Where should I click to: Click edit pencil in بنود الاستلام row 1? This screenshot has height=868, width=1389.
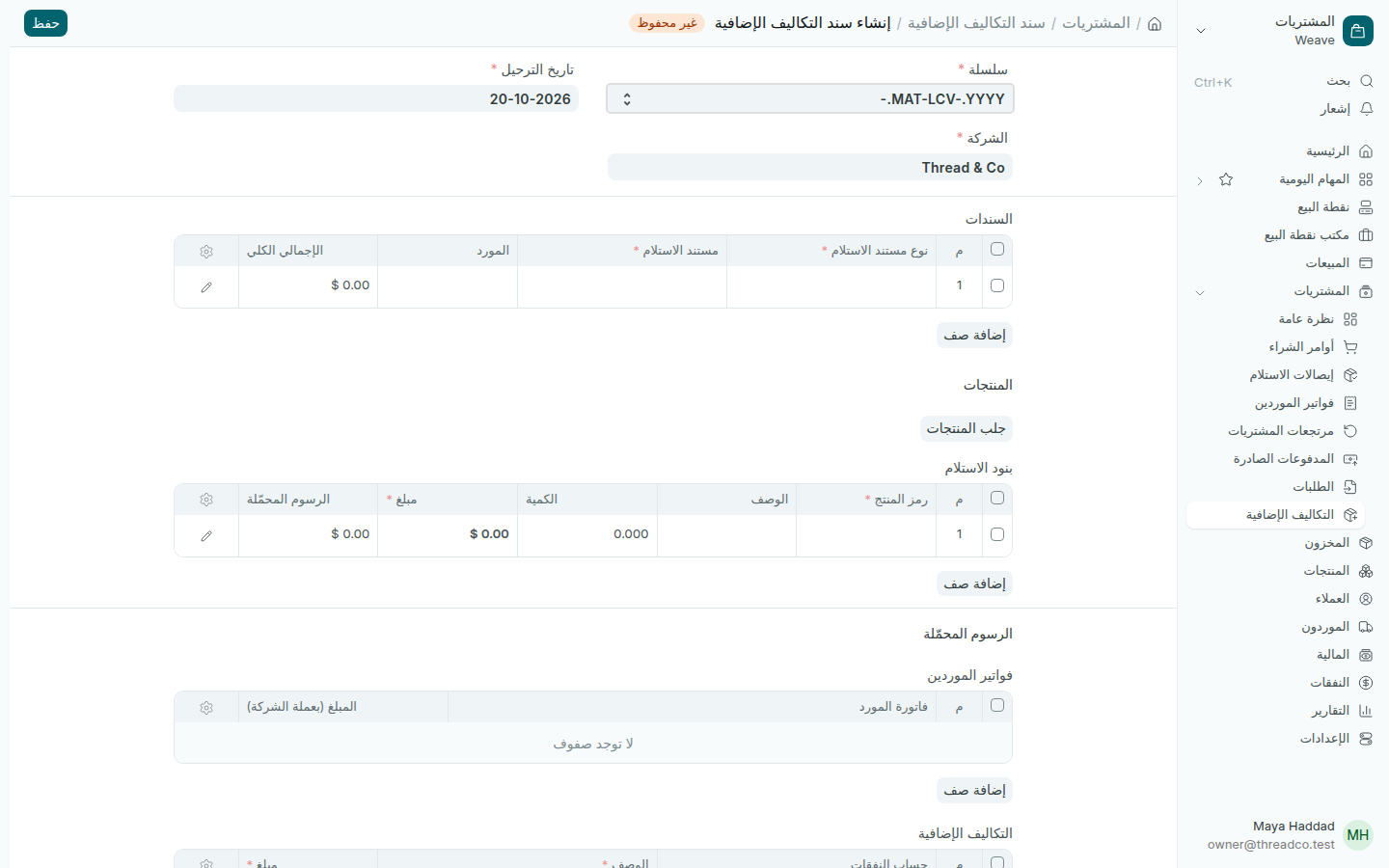(206, 535)
